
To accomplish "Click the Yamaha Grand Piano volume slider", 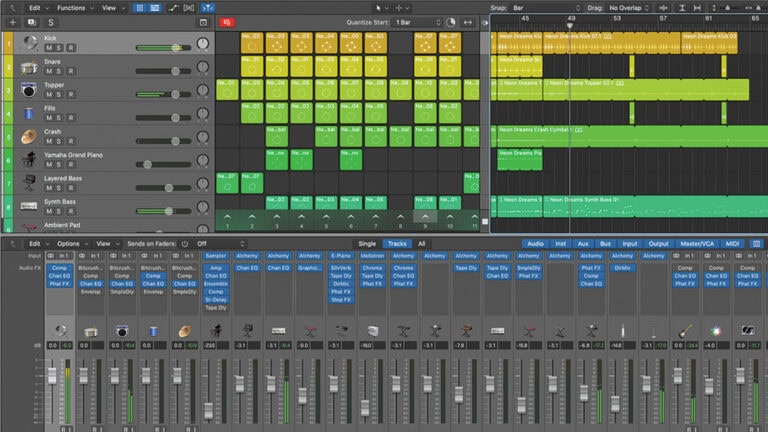I will [x=163, y=165].
